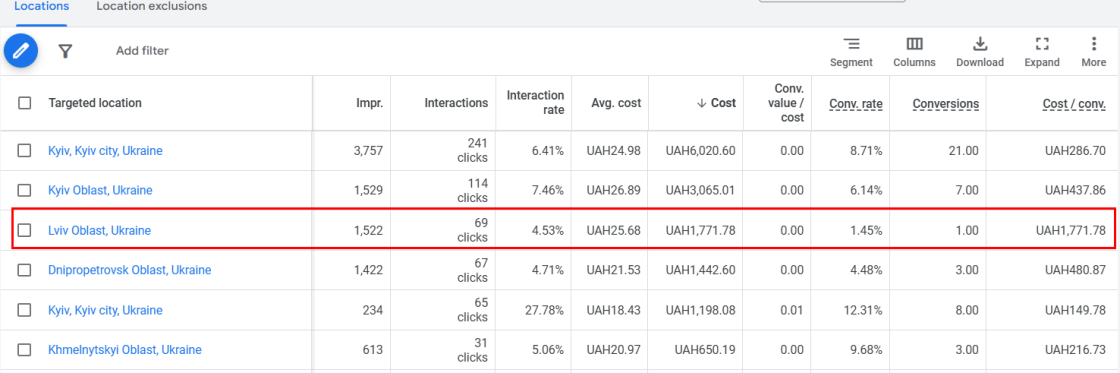
Task: Sort by the Conversions column header
Action: (x=946, y=104)
